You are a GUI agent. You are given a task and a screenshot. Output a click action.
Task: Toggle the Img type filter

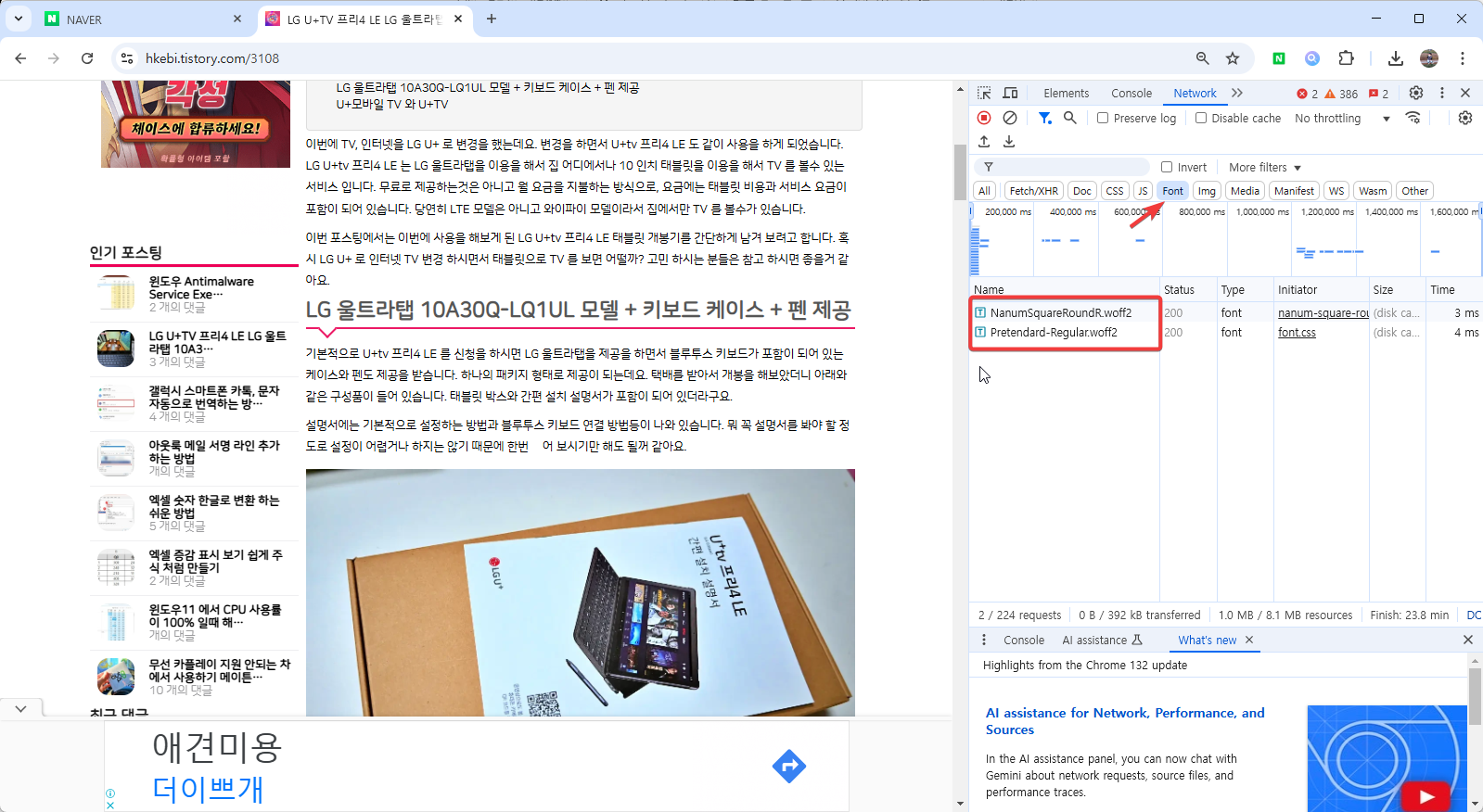[1207, 191]
